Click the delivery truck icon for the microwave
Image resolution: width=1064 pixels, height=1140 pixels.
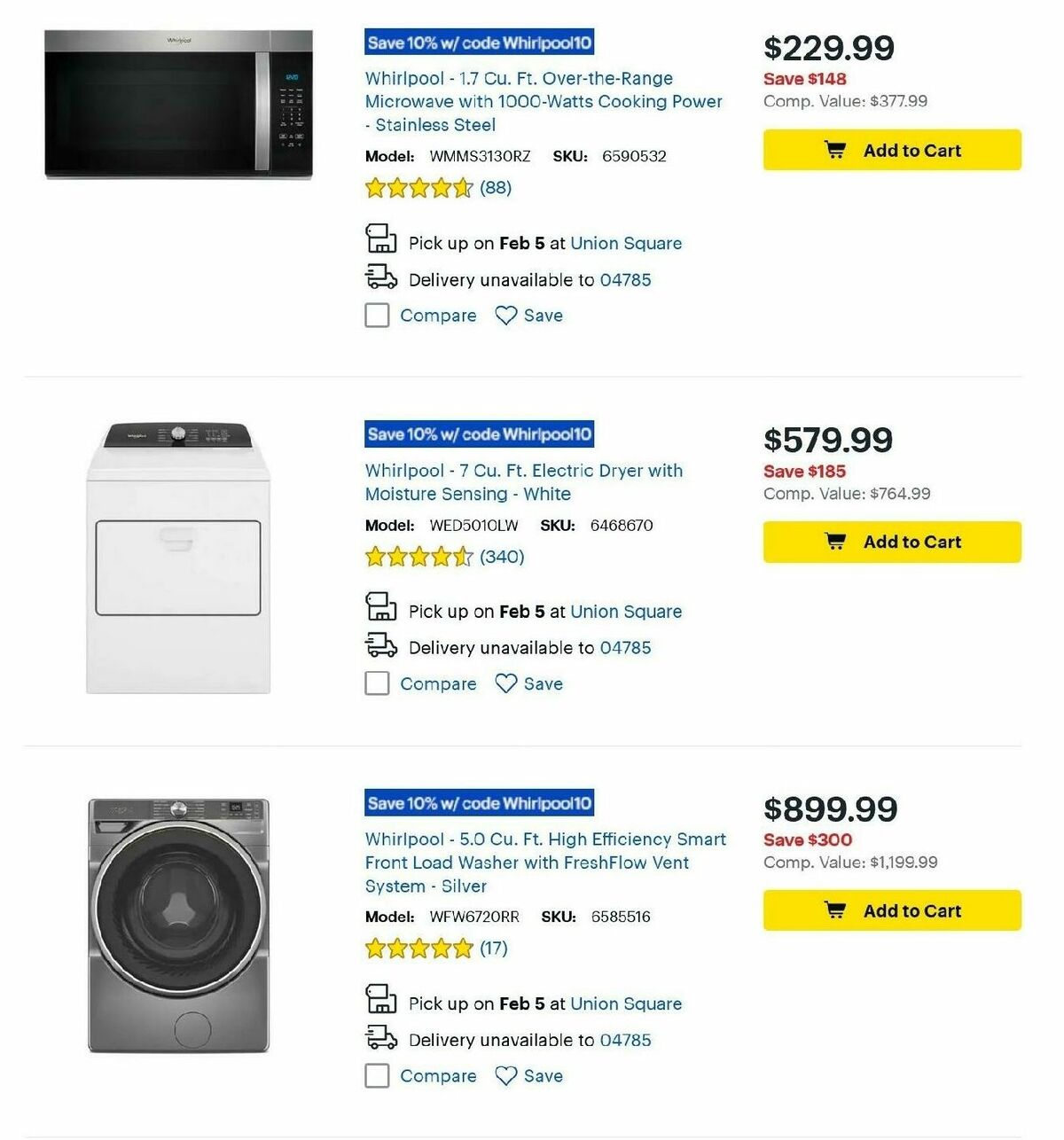tap(381, 277)
